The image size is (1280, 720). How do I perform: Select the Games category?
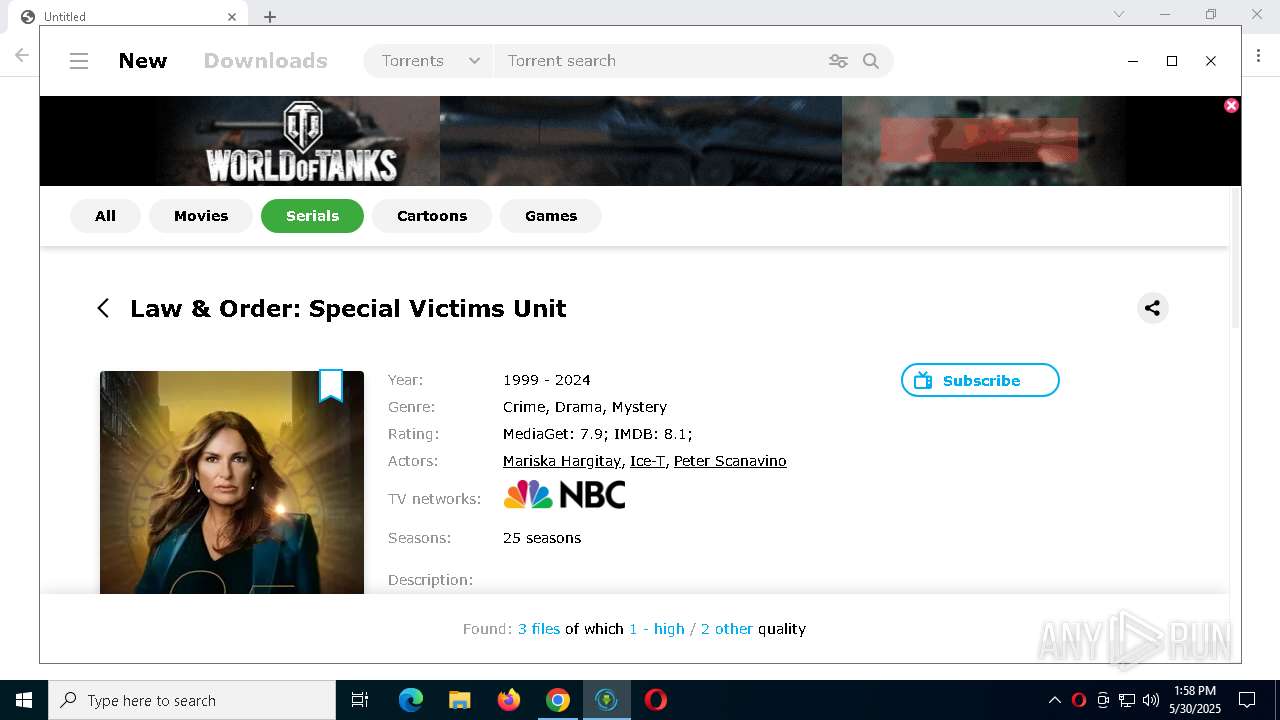pyautogui.click(x=551, y=216)
